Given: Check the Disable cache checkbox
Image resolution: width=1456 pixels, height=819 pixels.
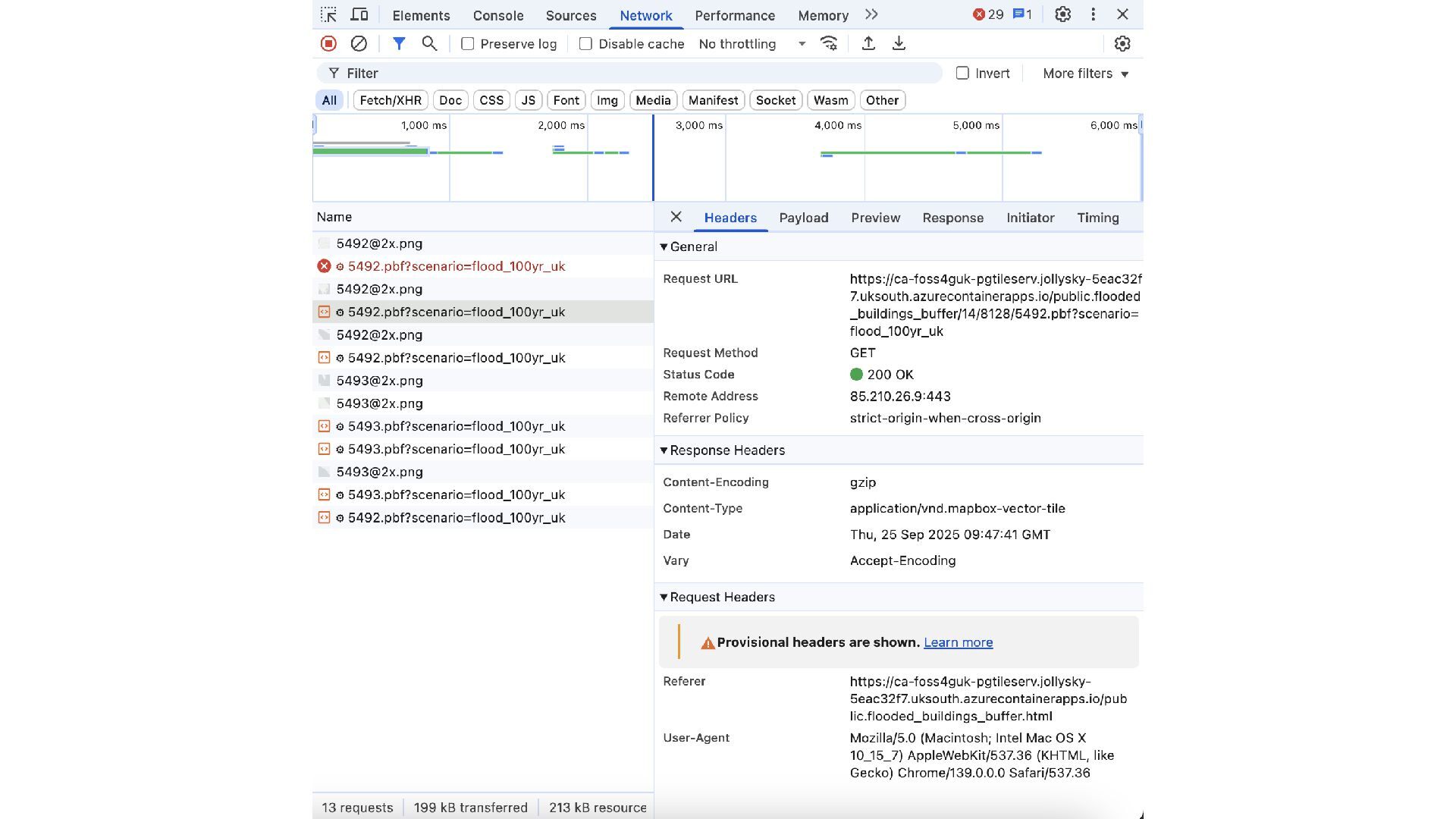Looking at the screenshot, I should coord(585,44).
